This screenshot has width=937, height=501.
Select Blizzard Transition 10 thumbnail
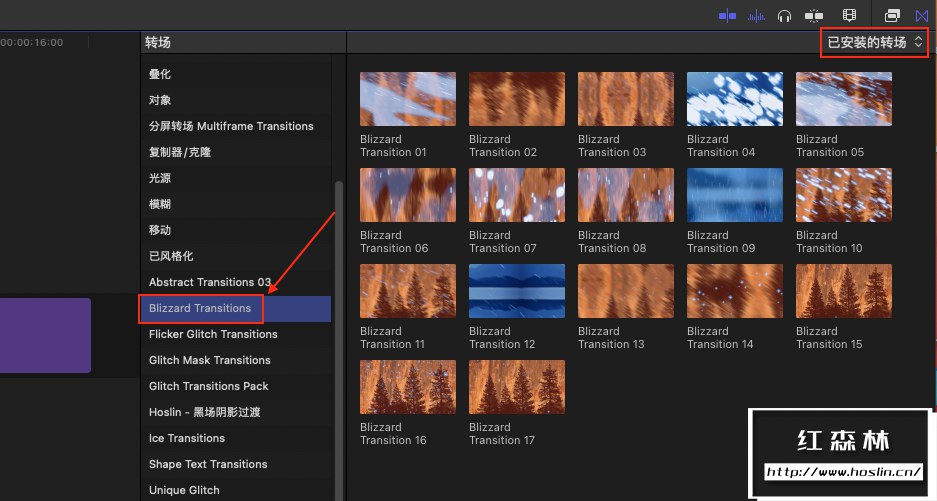tap(844, 195)
